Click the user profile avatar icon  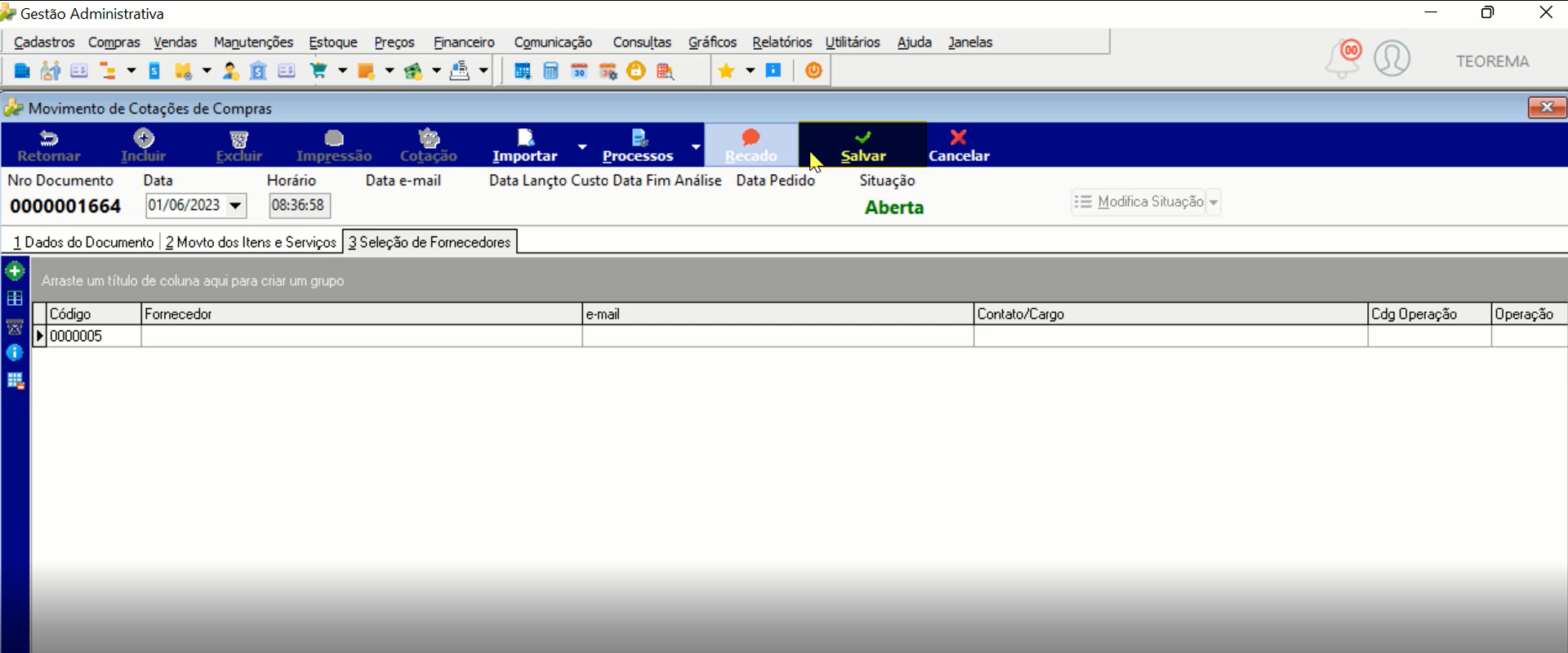(x=1392, y=59)
